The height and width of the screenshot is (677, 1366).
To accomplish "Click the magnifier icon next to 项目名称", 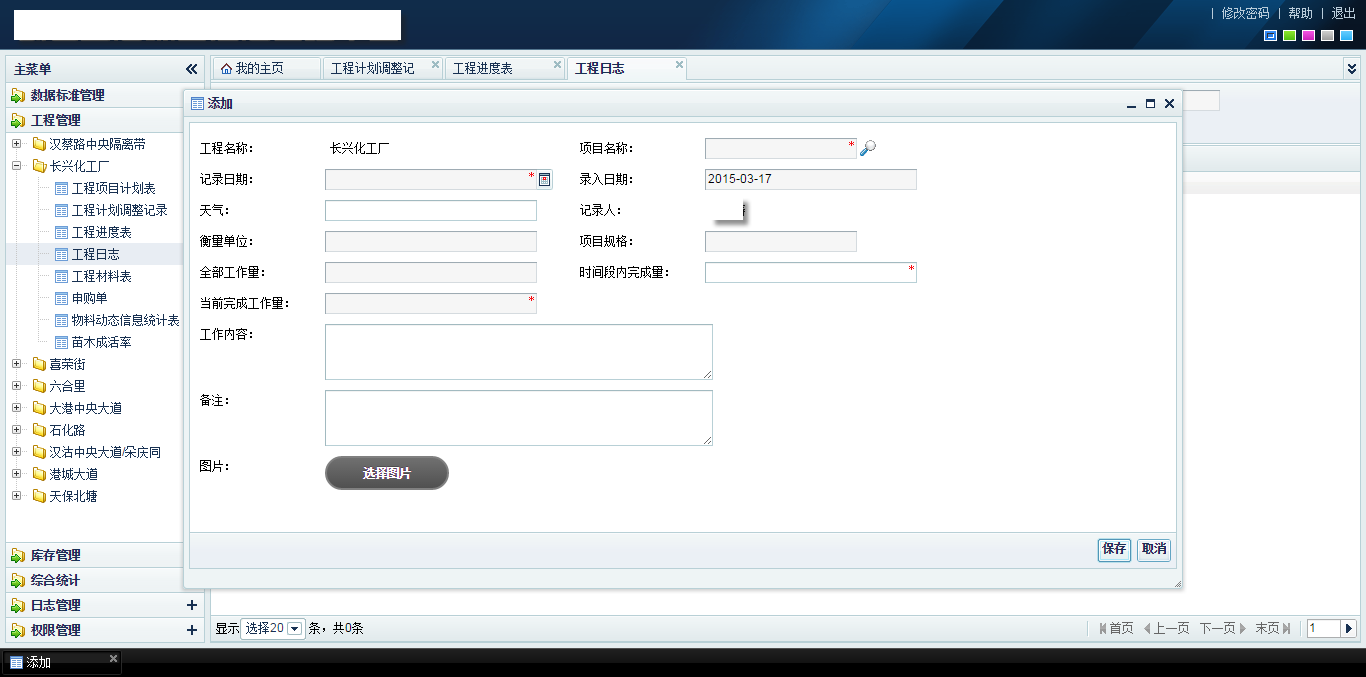I will pyautogui.click(x=868, y=148).
